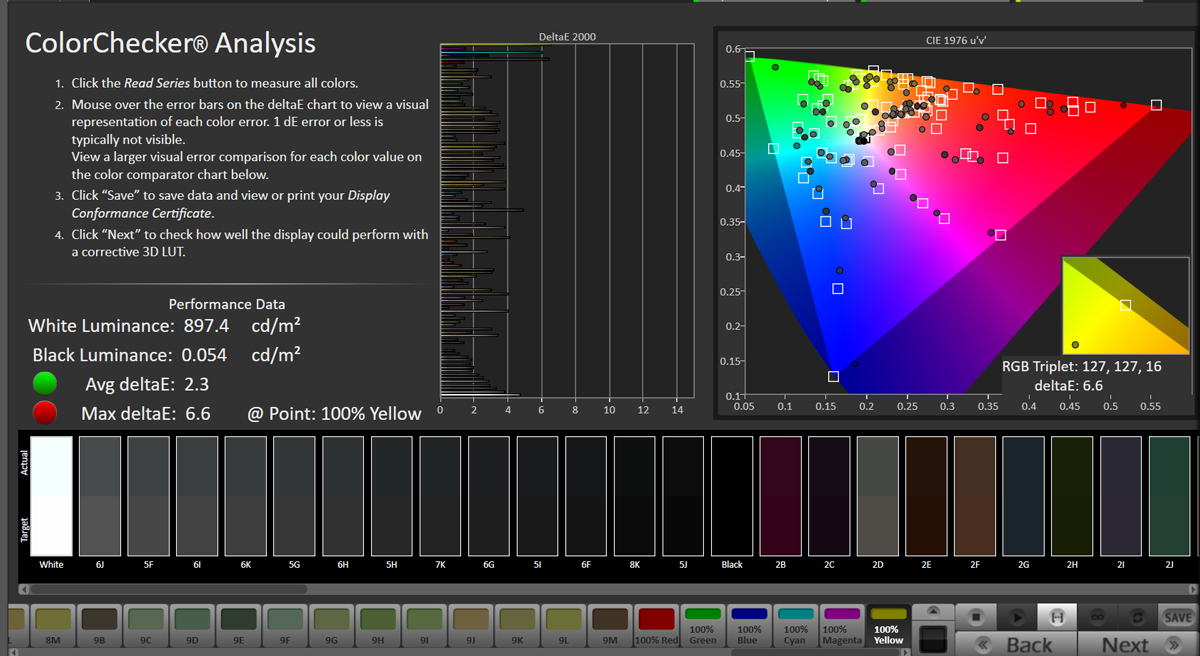Click the 6G comparator swatch

(489, 496)
